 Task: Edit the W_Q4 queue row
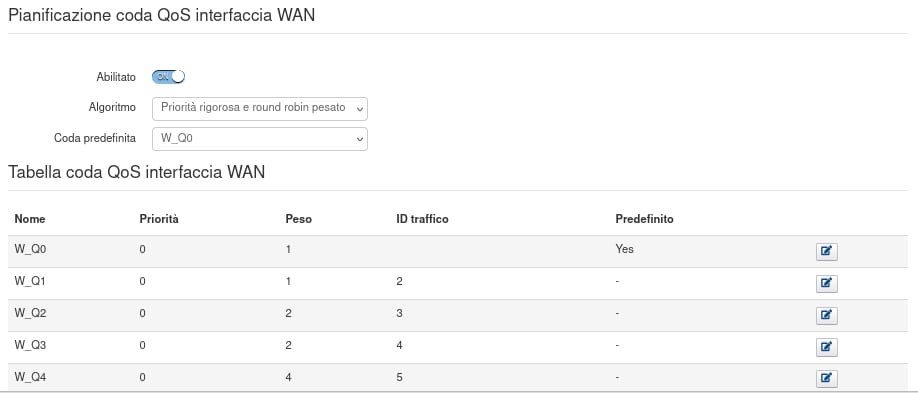(827, 379)
